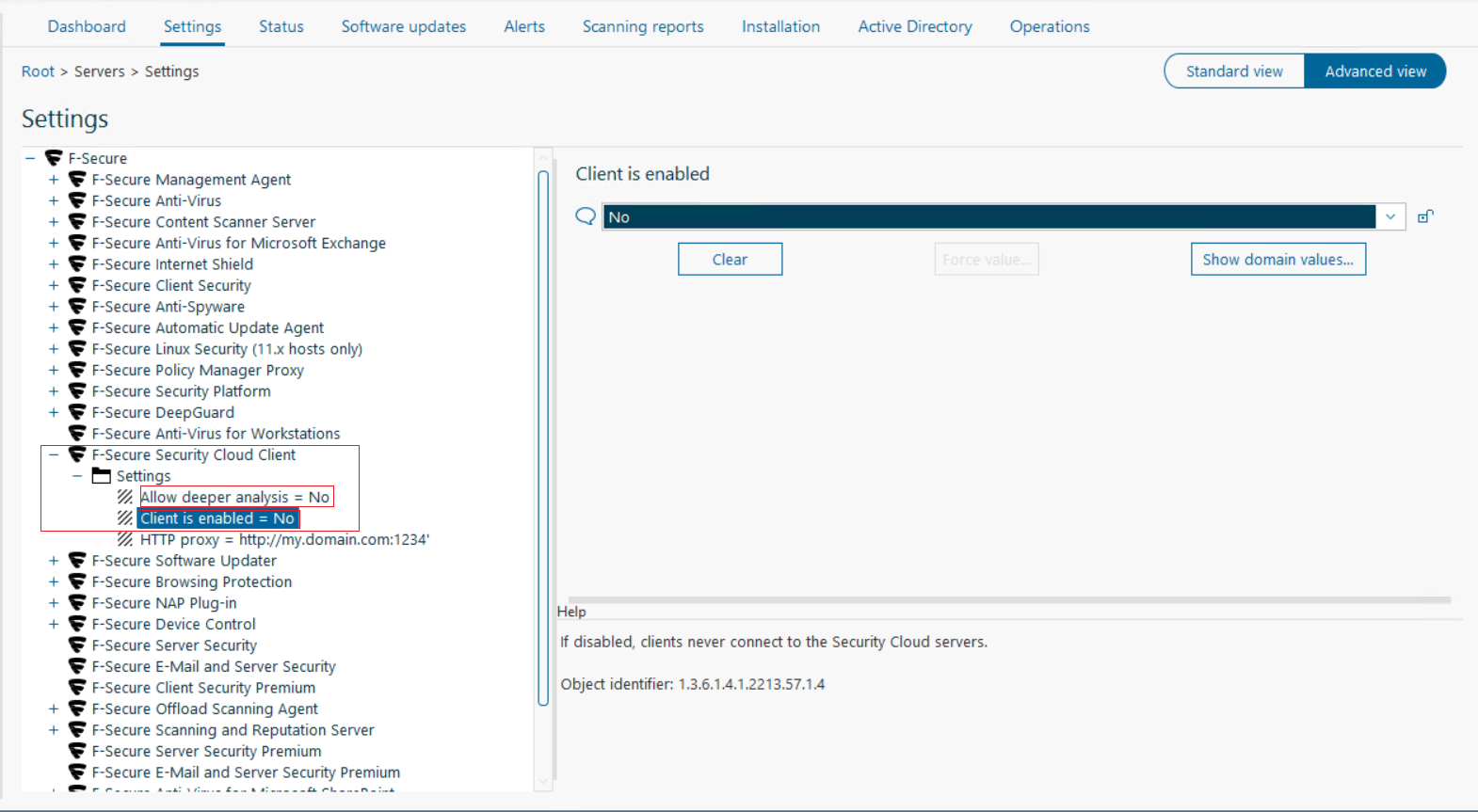
Task: Select the Installation tab
Action: coord(780,26)
